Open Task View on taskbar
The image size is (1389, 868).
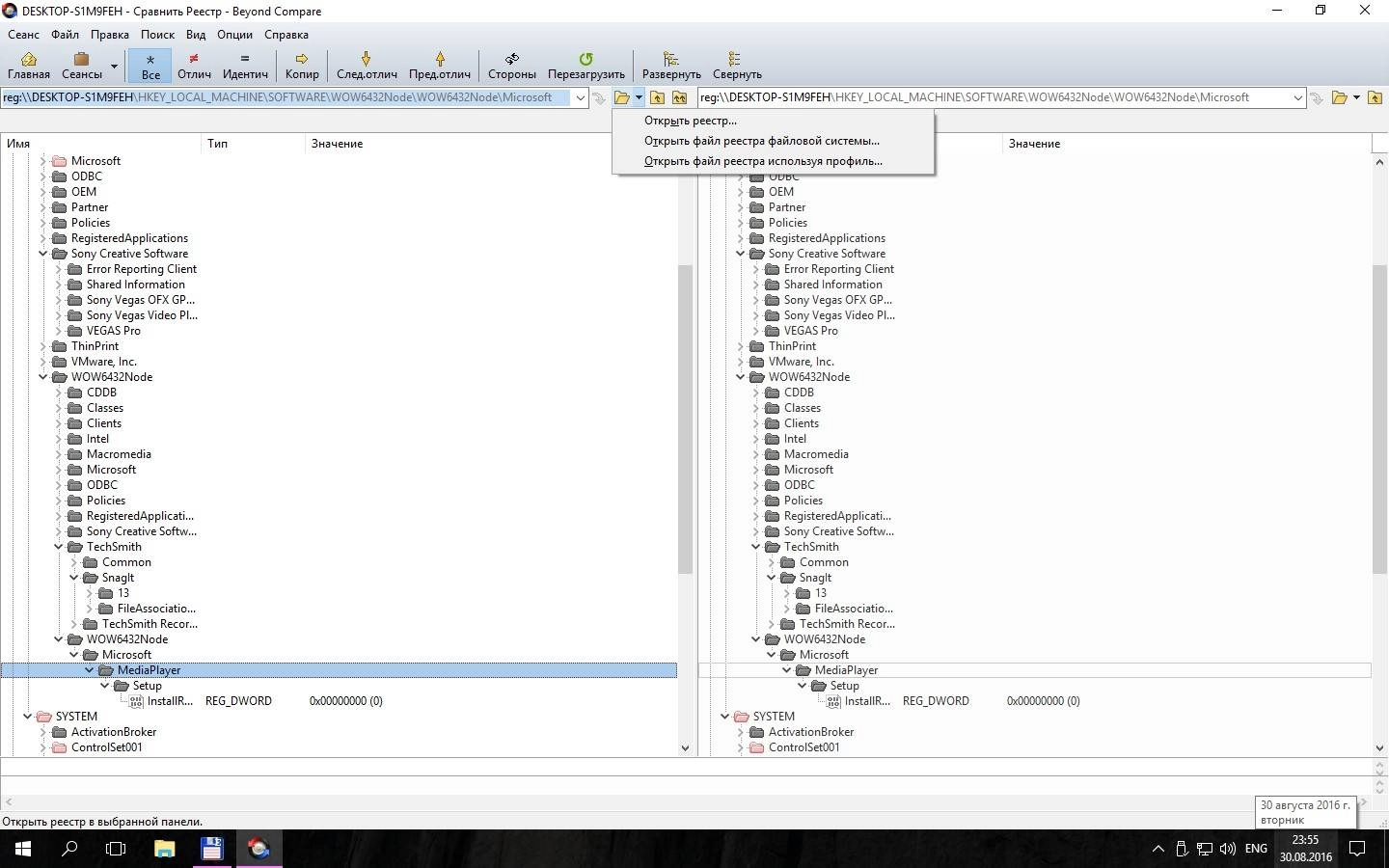pyautogui.click(x=116, y=849)
